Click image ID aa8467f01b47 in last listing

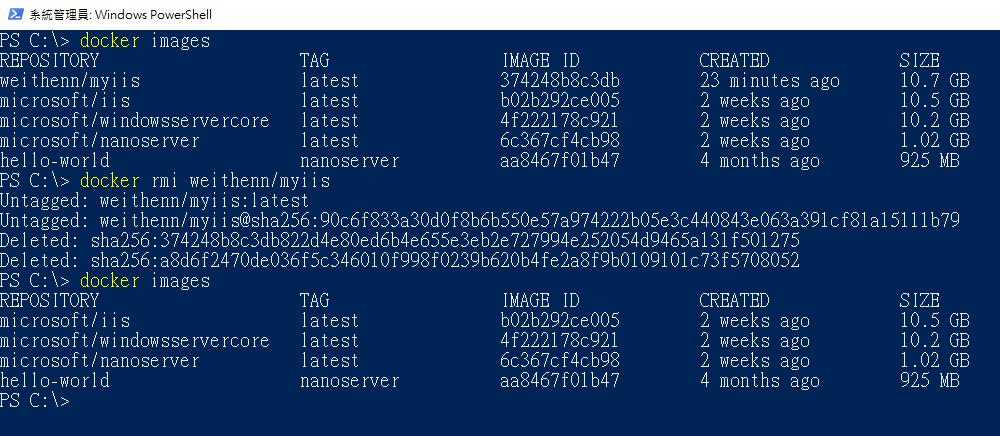[559, 381]
